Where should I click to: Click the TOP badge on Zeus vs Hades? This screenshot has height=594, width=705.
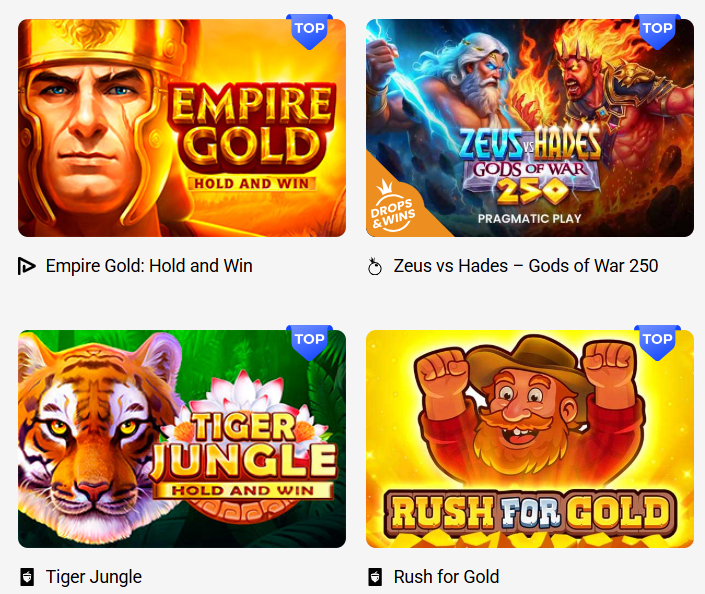pyautogui.click(x=657, y=31)
